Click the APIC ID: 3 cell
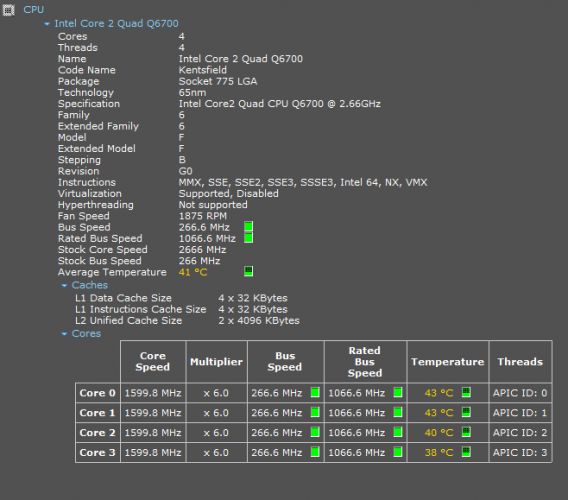This screenshot has height=500, width=568. (x=520, y=453)
